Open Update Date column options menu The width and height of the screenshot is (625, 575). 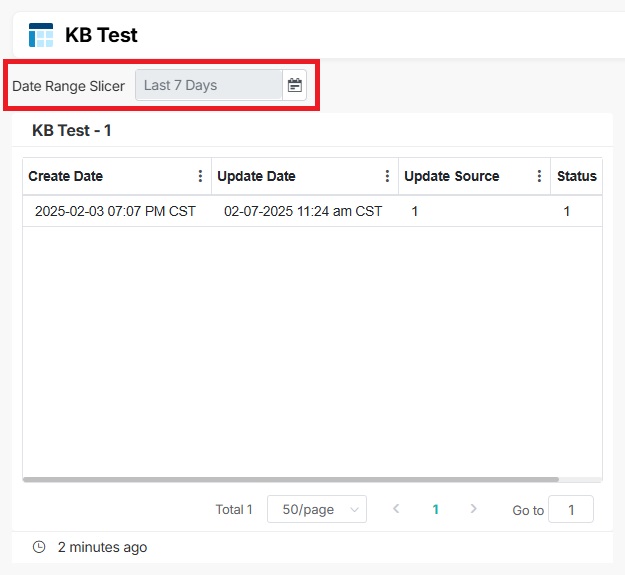click(387, 176)
